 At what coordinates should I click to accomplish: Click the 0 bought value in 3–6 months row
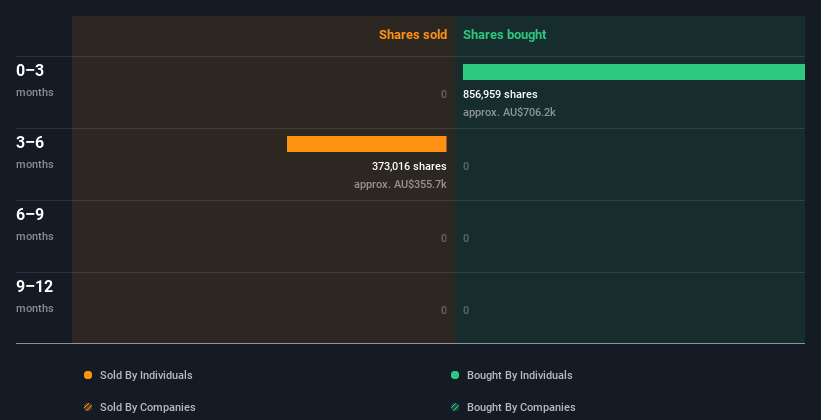click(466, 166)
